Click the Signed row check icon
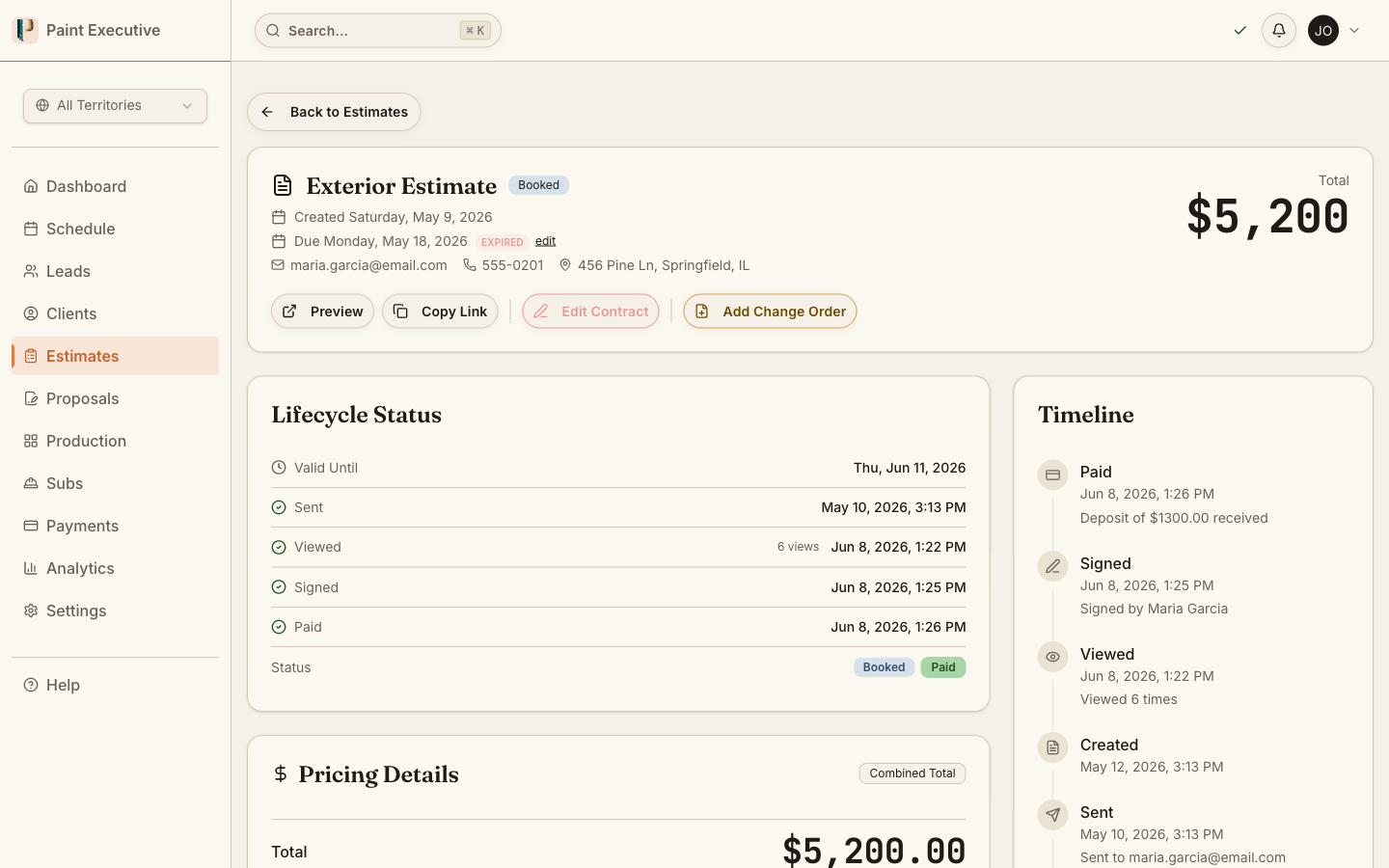The image size is (1389, 868). 279,587
